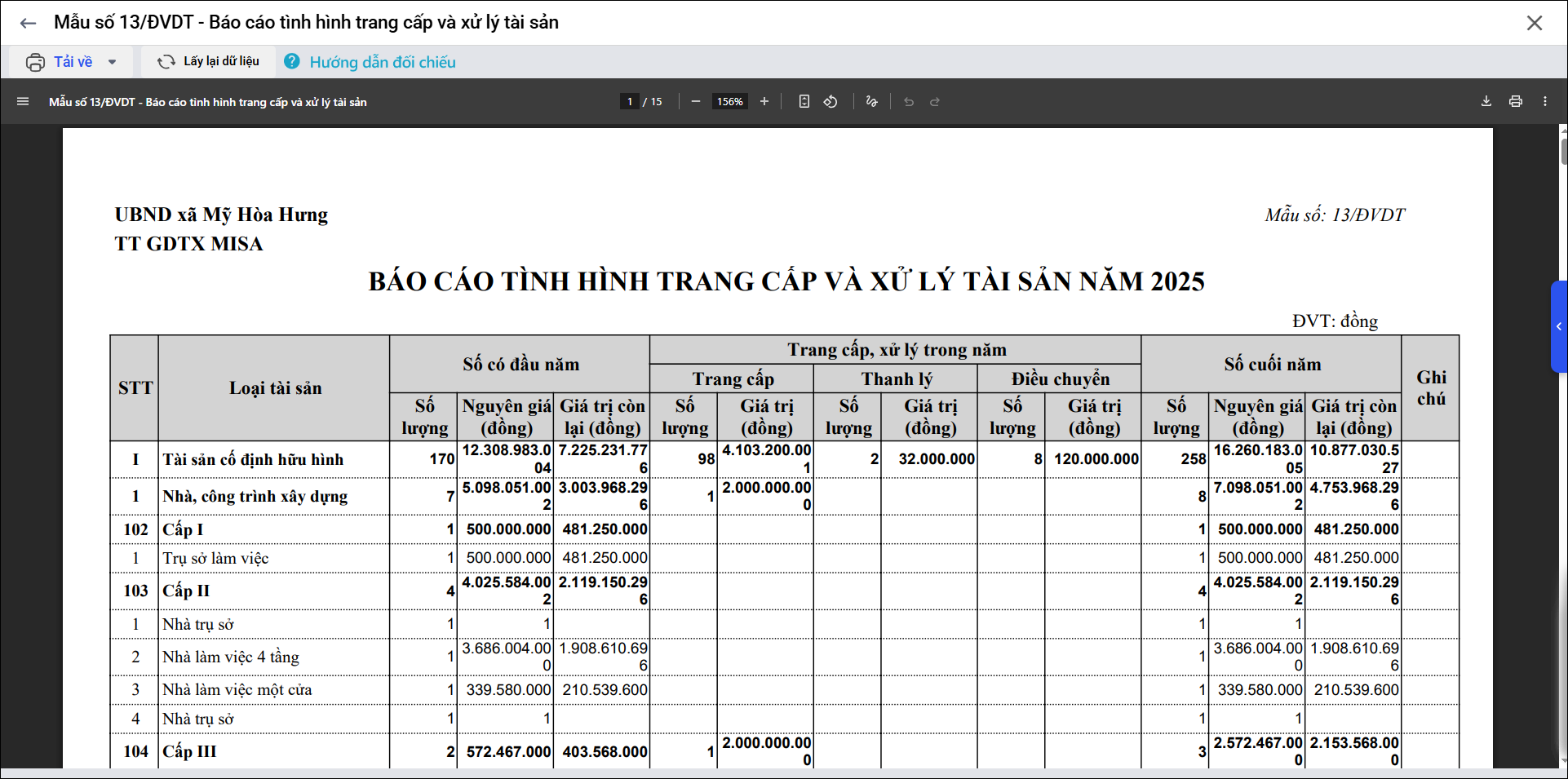This screenshot has width=1568, height=779.
Task: Click Lấy lại dữ liệu button
Action: click(209, 62)
